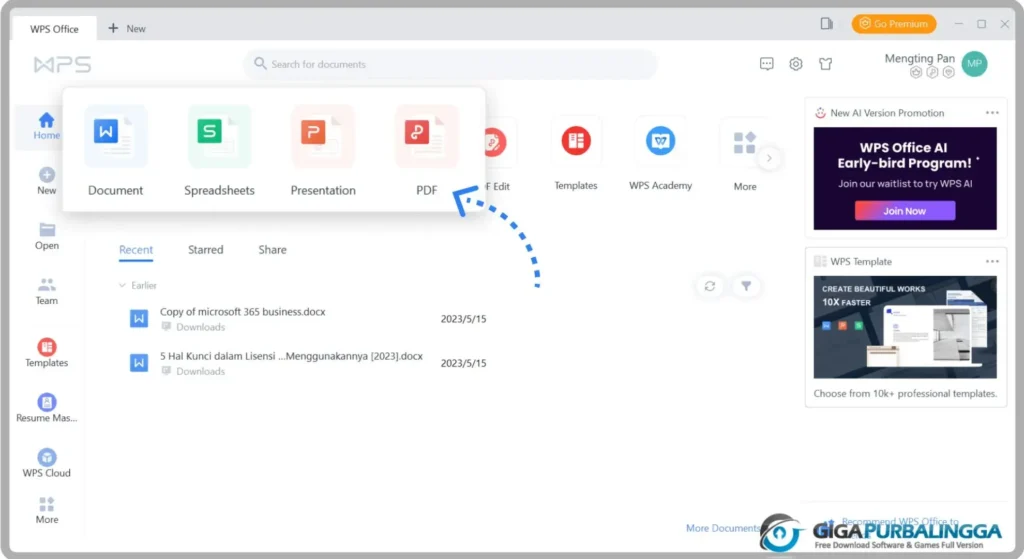Open options for New AI Version Promotion

(992, 113)
